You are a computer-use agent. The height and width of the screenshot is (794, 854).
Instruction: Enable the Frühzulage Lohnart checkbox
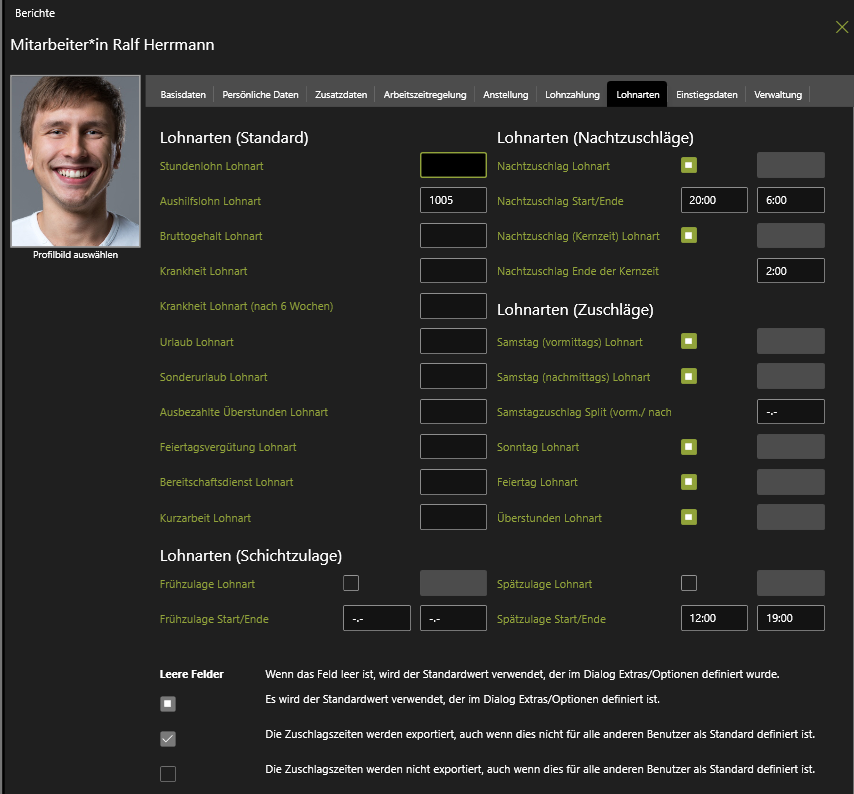pos(351,583)
